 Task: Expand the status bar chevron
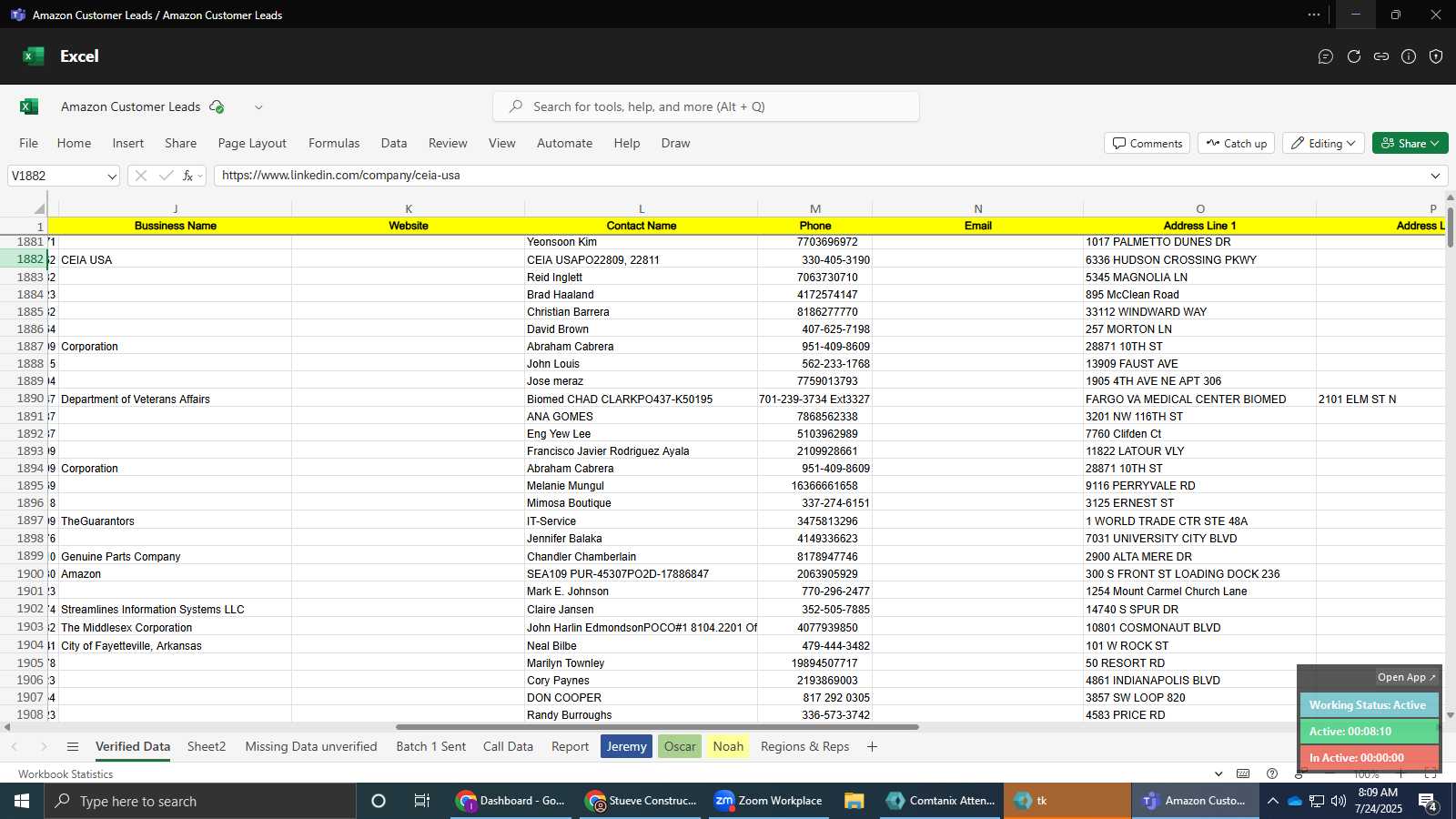(x=1218, y=773)
